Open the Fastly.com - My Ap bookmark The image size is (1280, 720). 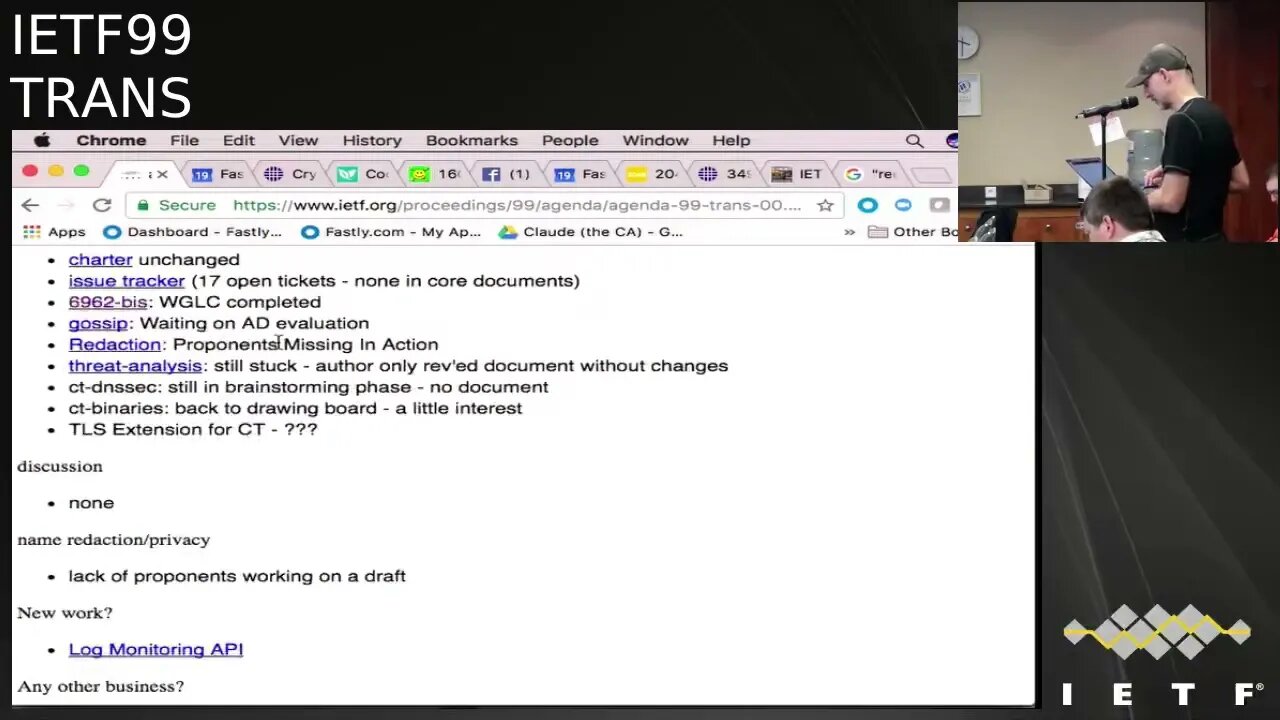(x=391, y=232)
